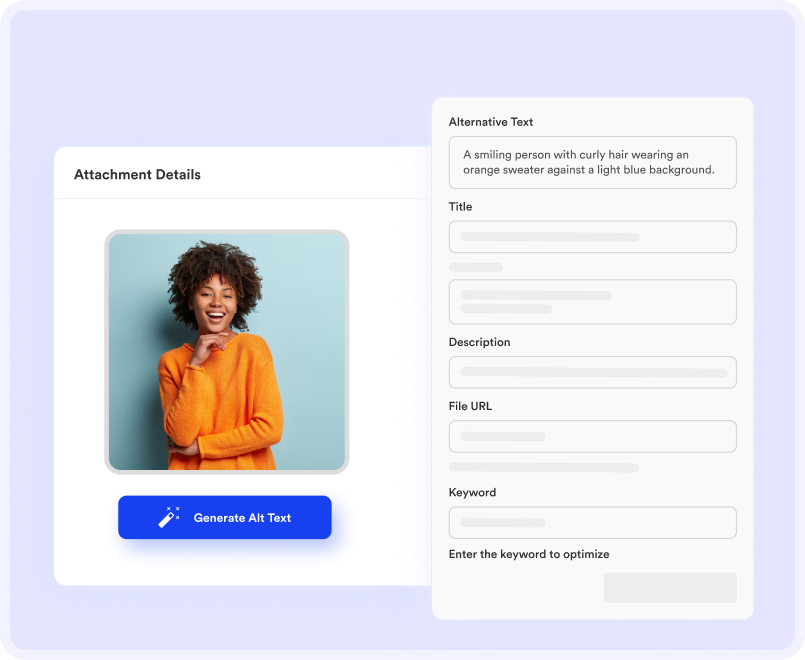Click the right panel's empty top area
Screen dimensions: 805x660
pyautogui.click(x=592, y=106)
